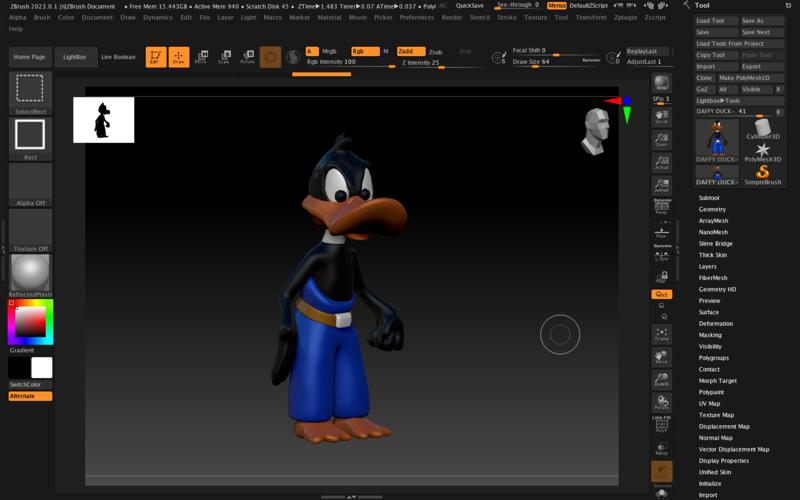Select the Rotate icon in top shelf
This screenshot has height=500, width=800.
pos(247,57)
